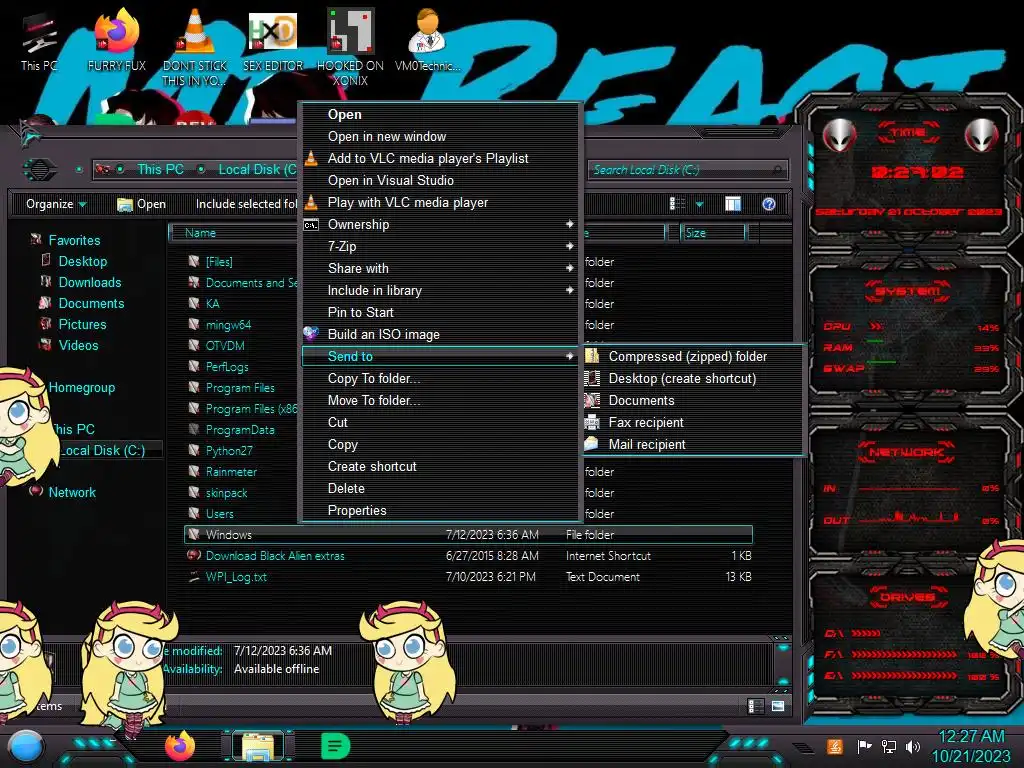Click Build an ISO image entry
Viewport: 1024px width, 768px height.
point(440,334)
